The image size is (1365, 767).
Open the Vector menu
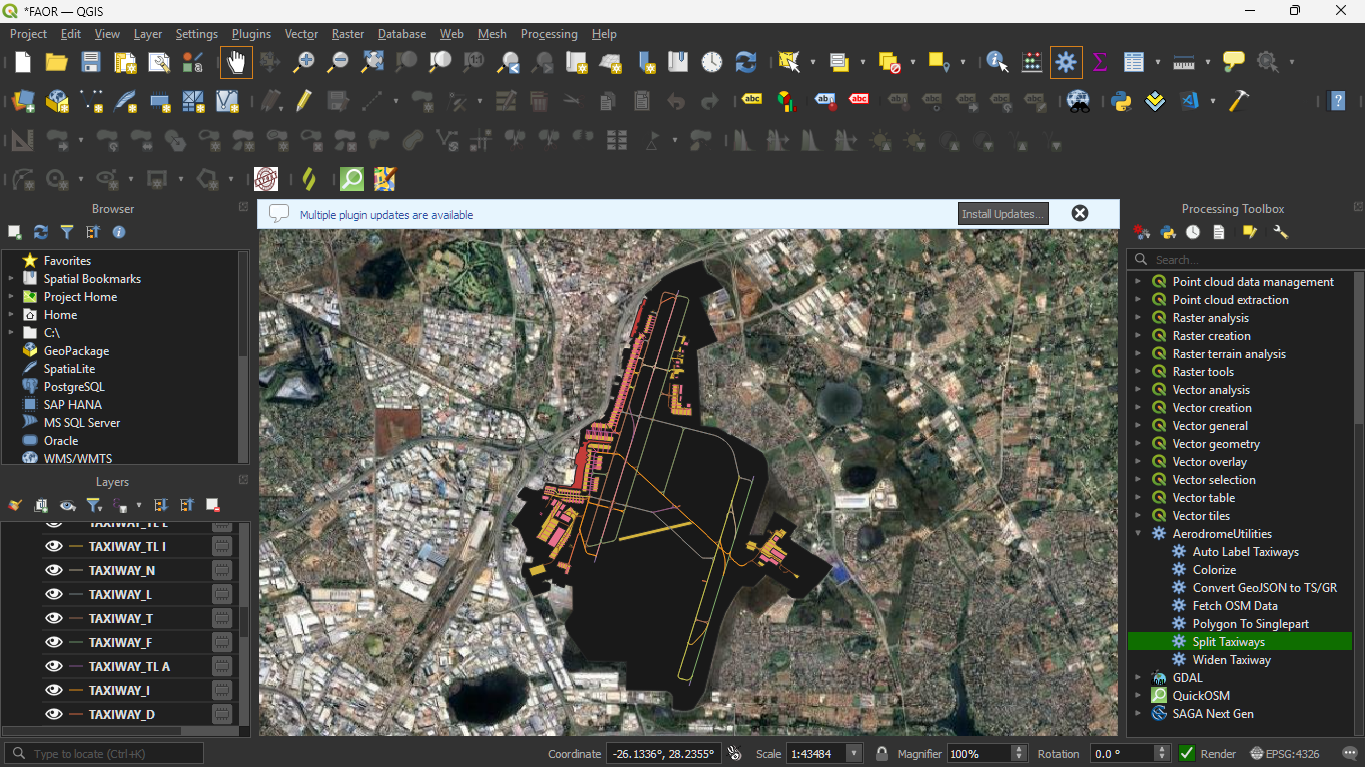[301, 34]
